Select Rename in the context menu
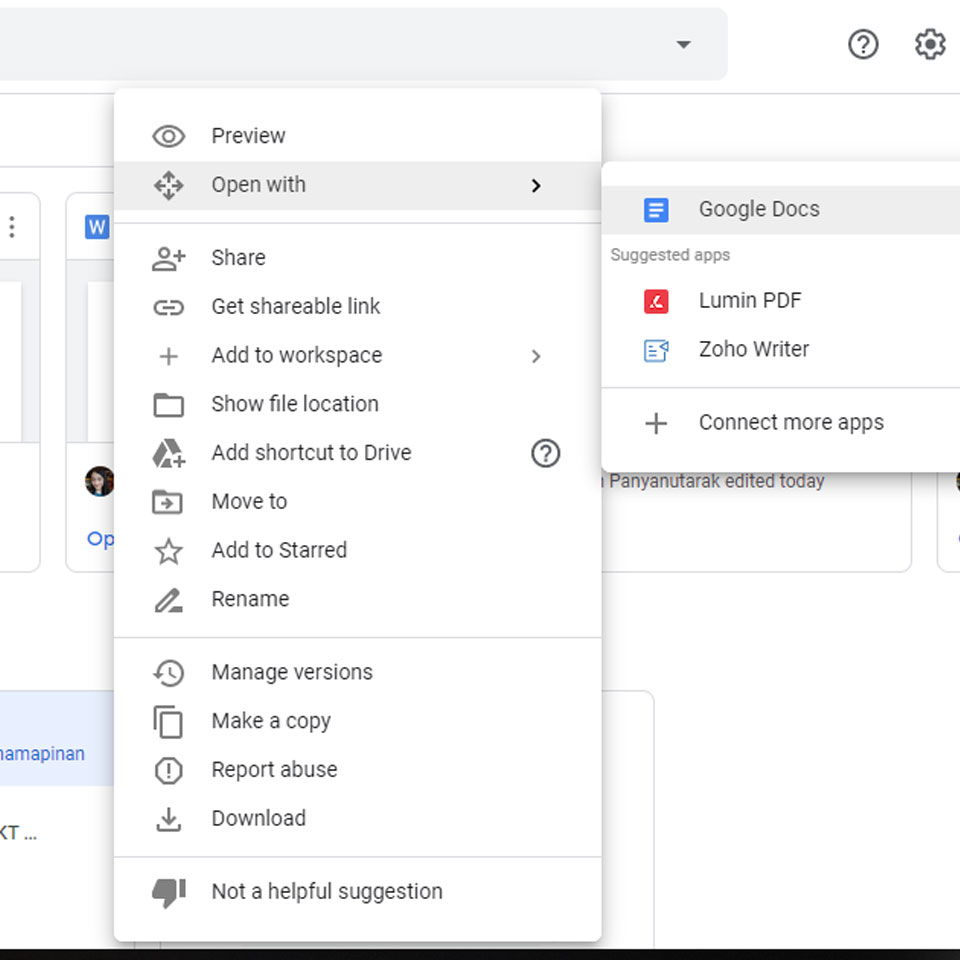Screen dimensions: 960x960 [358, 600]
